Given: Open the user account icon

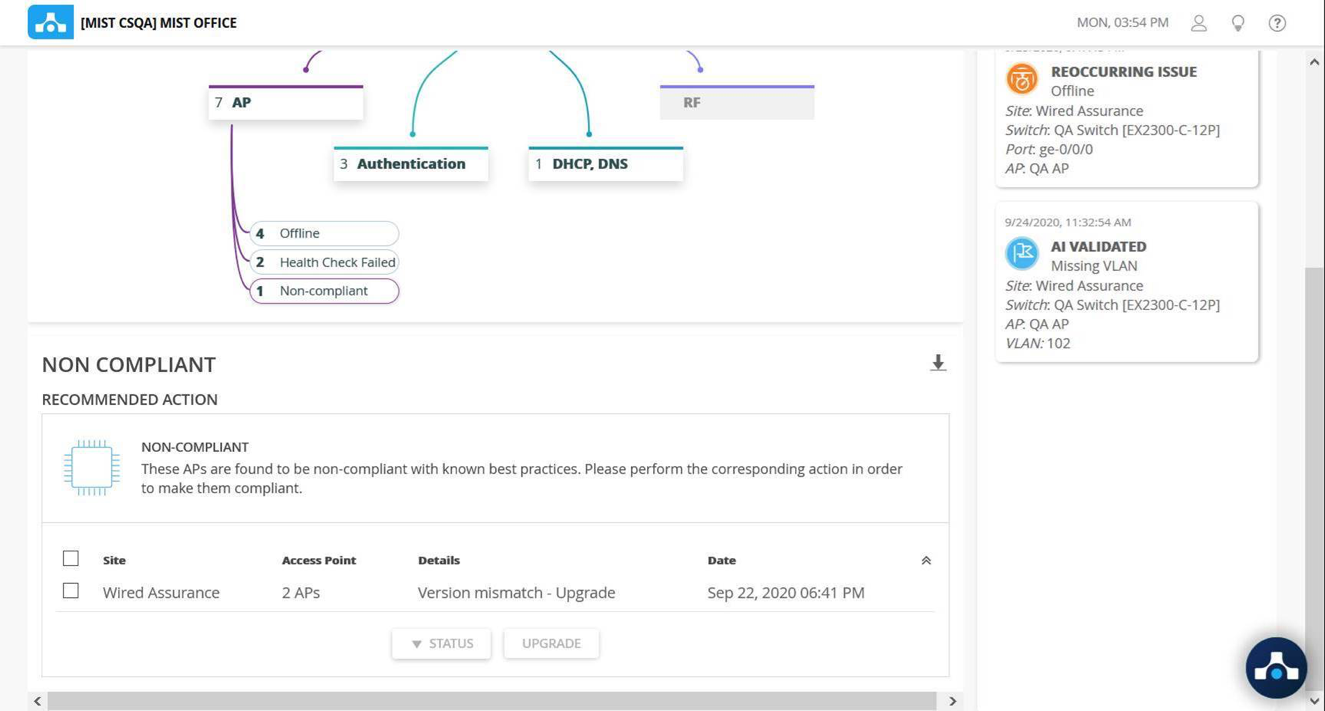Looking at the screenshot, I should tap(1198, 23).
